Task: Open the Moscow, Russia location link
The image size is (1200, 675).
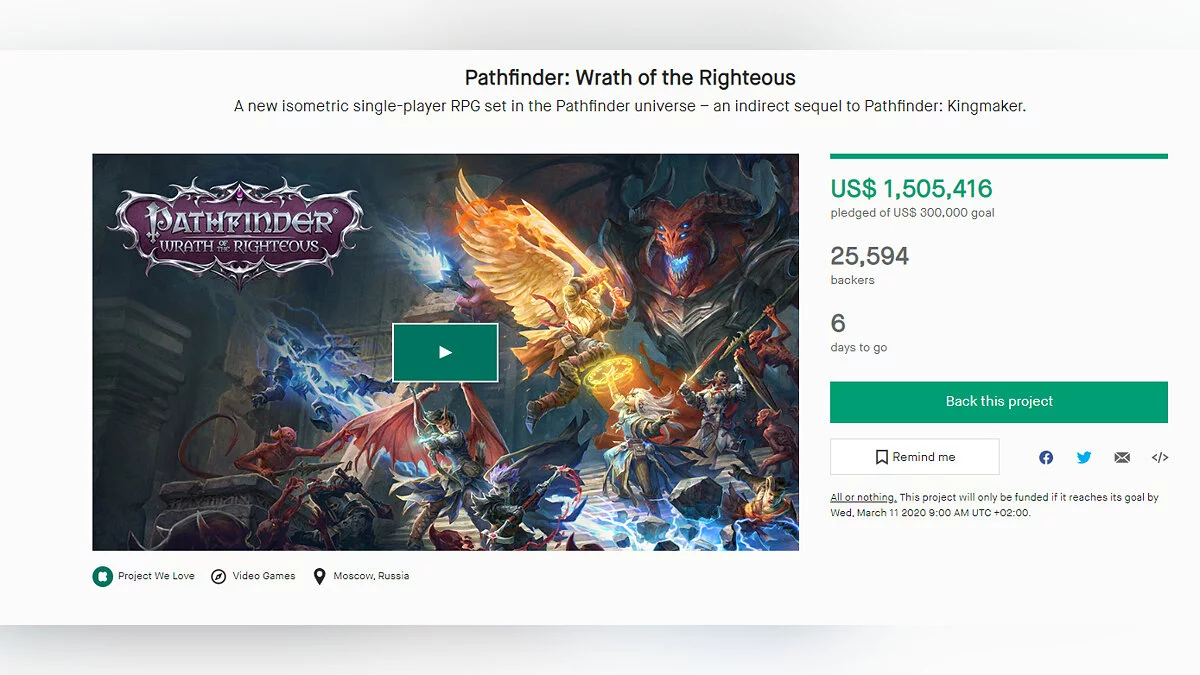Action: (x=371, y=576)
